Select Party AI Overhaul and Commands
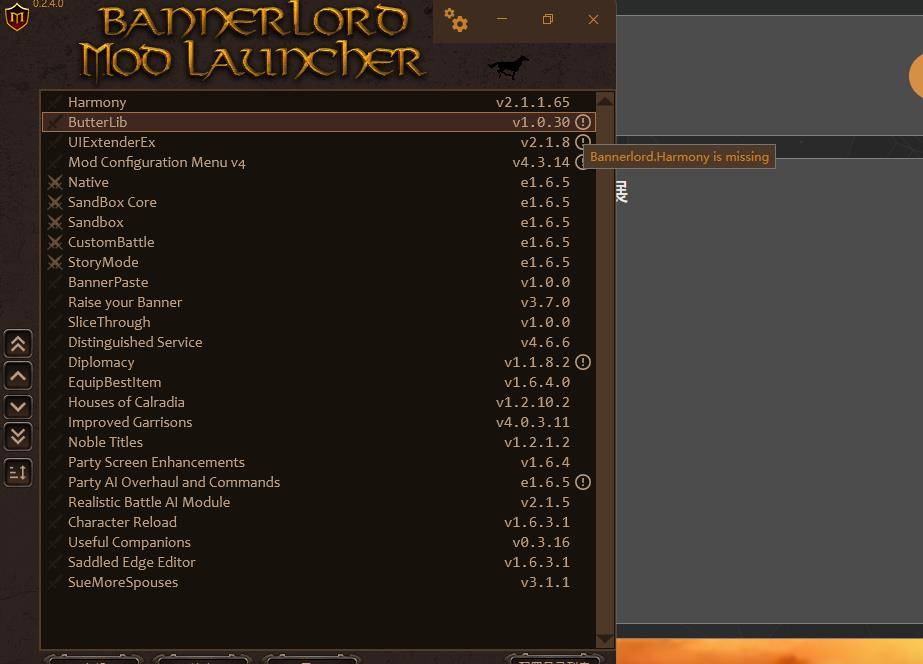 click(x=318, y=482)
